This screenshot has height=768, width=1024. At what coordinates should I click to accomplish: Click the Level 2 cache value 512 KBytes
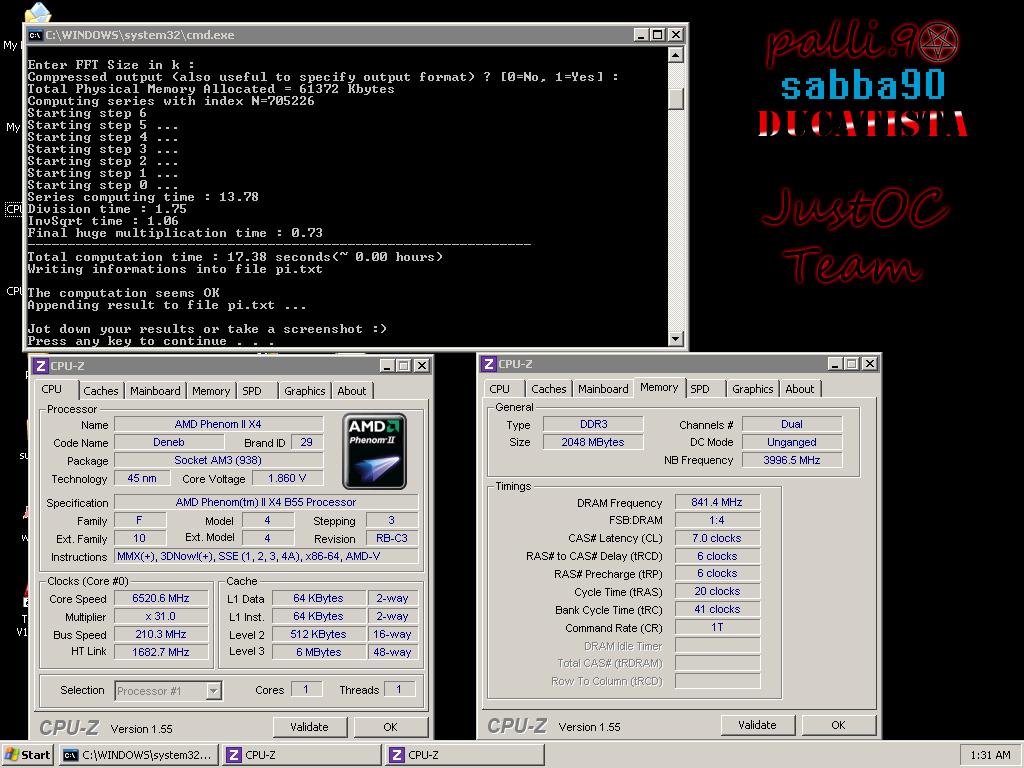tap(319, 634)
